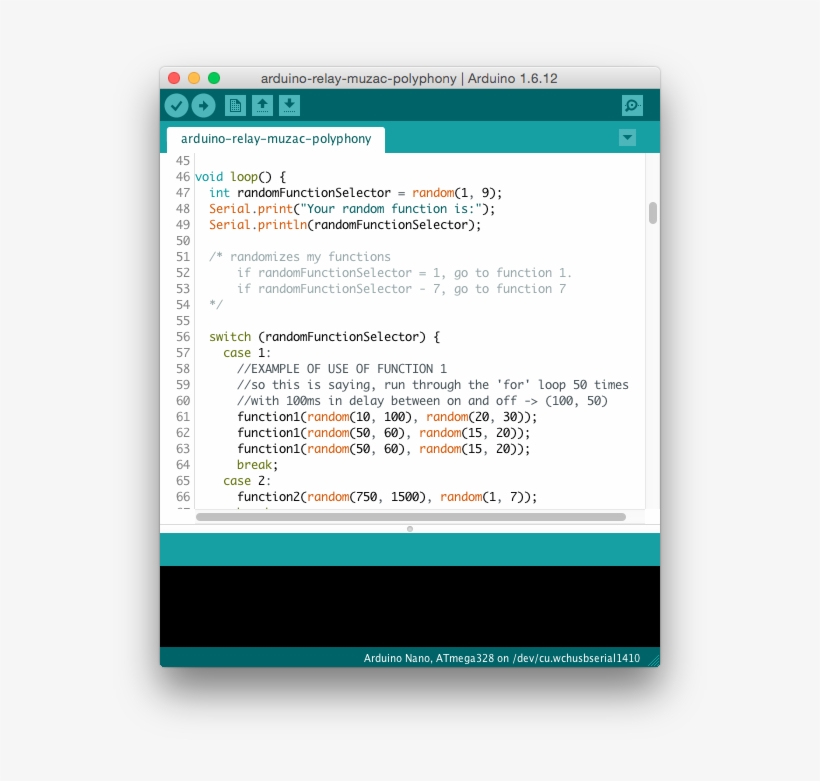Minimize the window with the yellow button
This screenshot has height=781, width=820.
[194, 78]
